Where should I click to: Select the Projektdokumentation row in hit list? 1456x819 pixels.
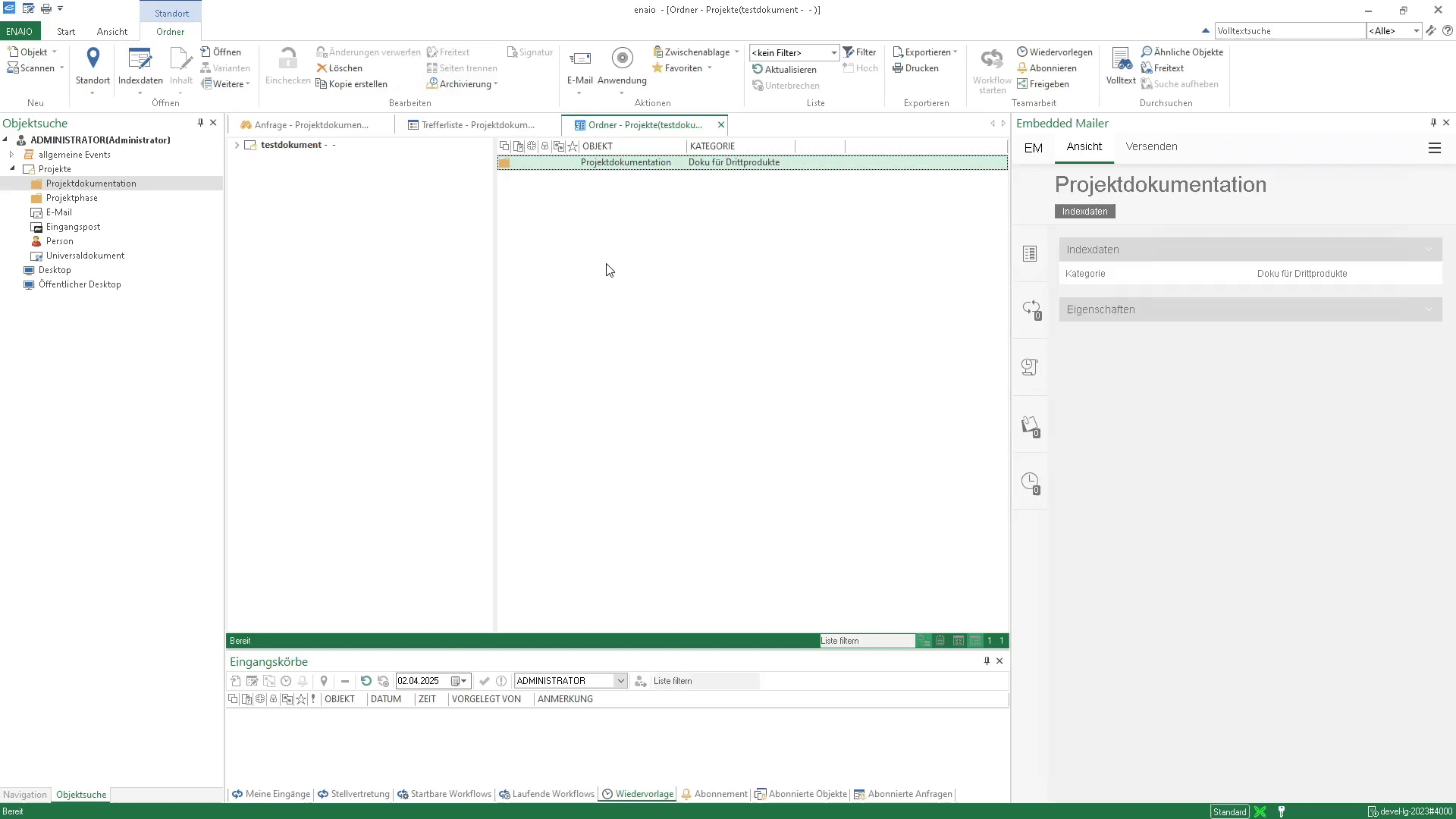pos(752,162)
